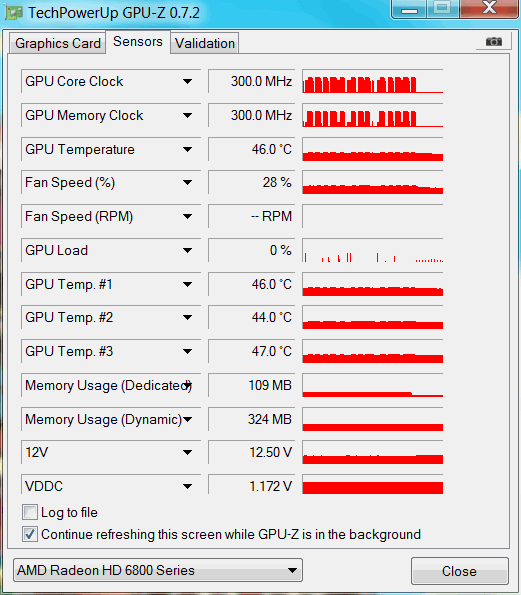The width and height of the screenshot is (521, 595).
Task: Click the GPU Memory Clock history graph
Action: [373, 115]
